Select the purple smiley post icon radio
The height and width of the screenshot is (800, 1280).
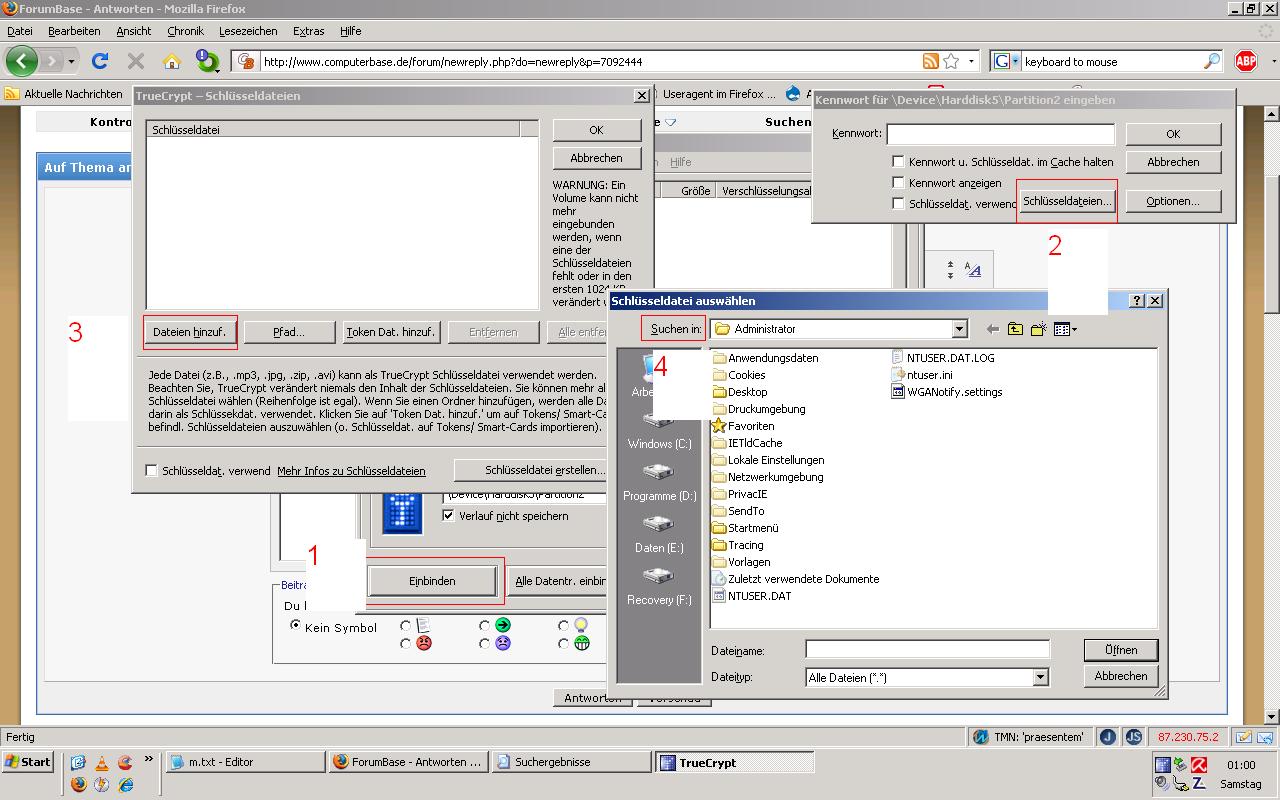tap(485, 644)
